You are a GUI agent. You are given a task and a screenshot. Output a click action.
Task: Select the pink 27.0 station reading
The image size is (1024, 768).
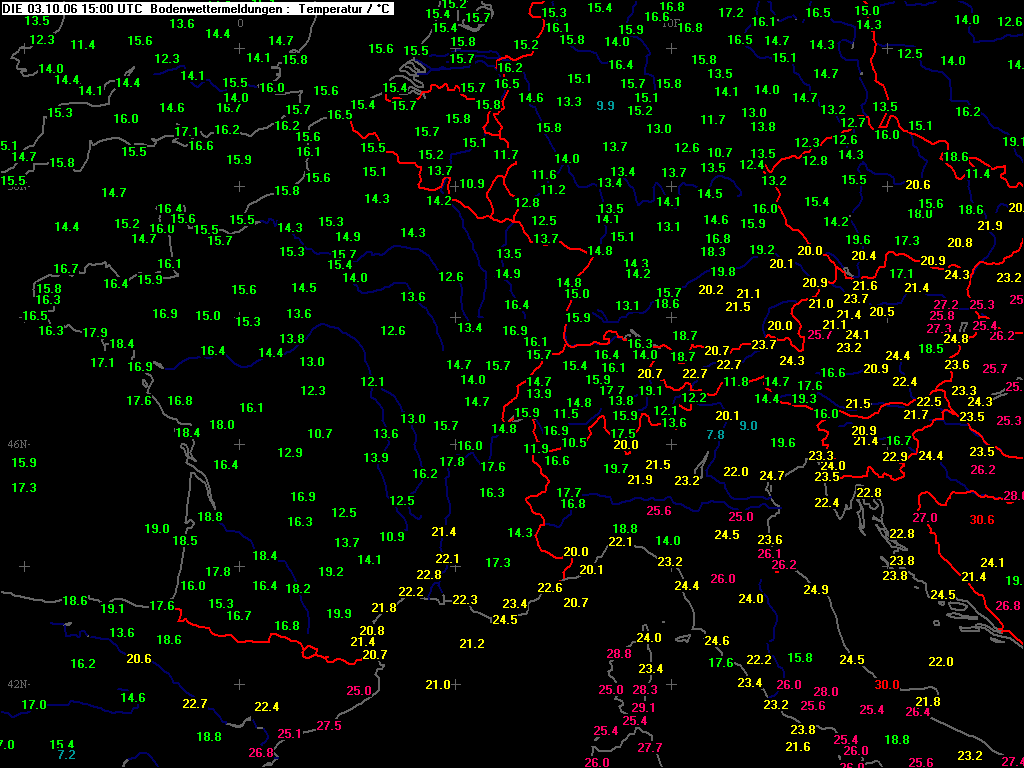tap(925, 518)
